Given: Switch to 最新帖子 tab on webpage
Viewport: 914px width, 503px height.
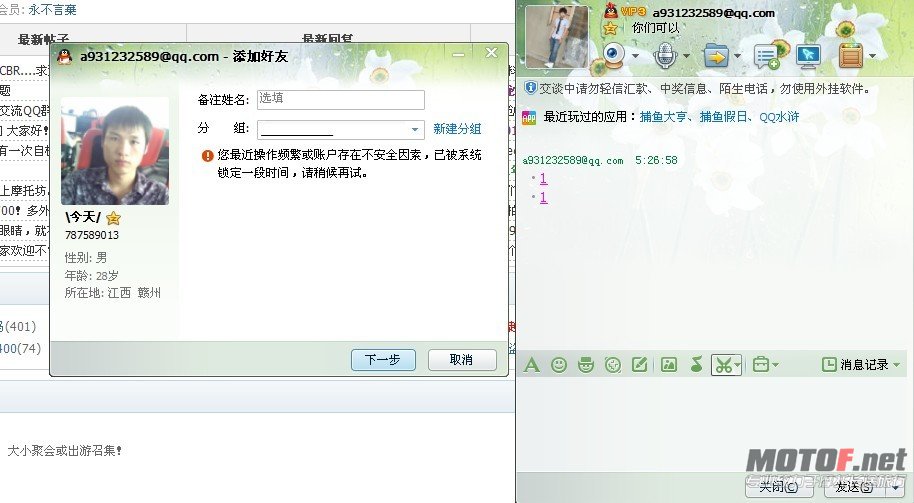Looking at the screenshot, I should click(x=44, y=39).
